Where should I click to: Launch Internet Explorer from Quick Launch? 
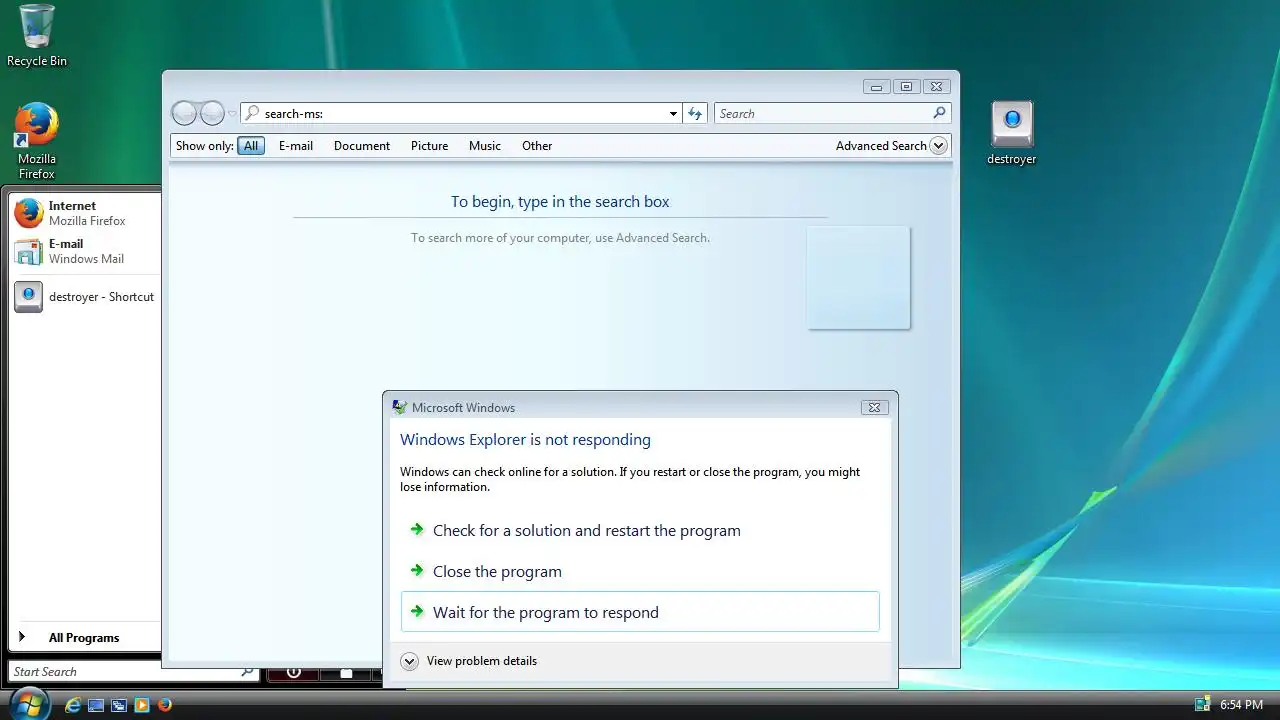click(x=73, y=705)
